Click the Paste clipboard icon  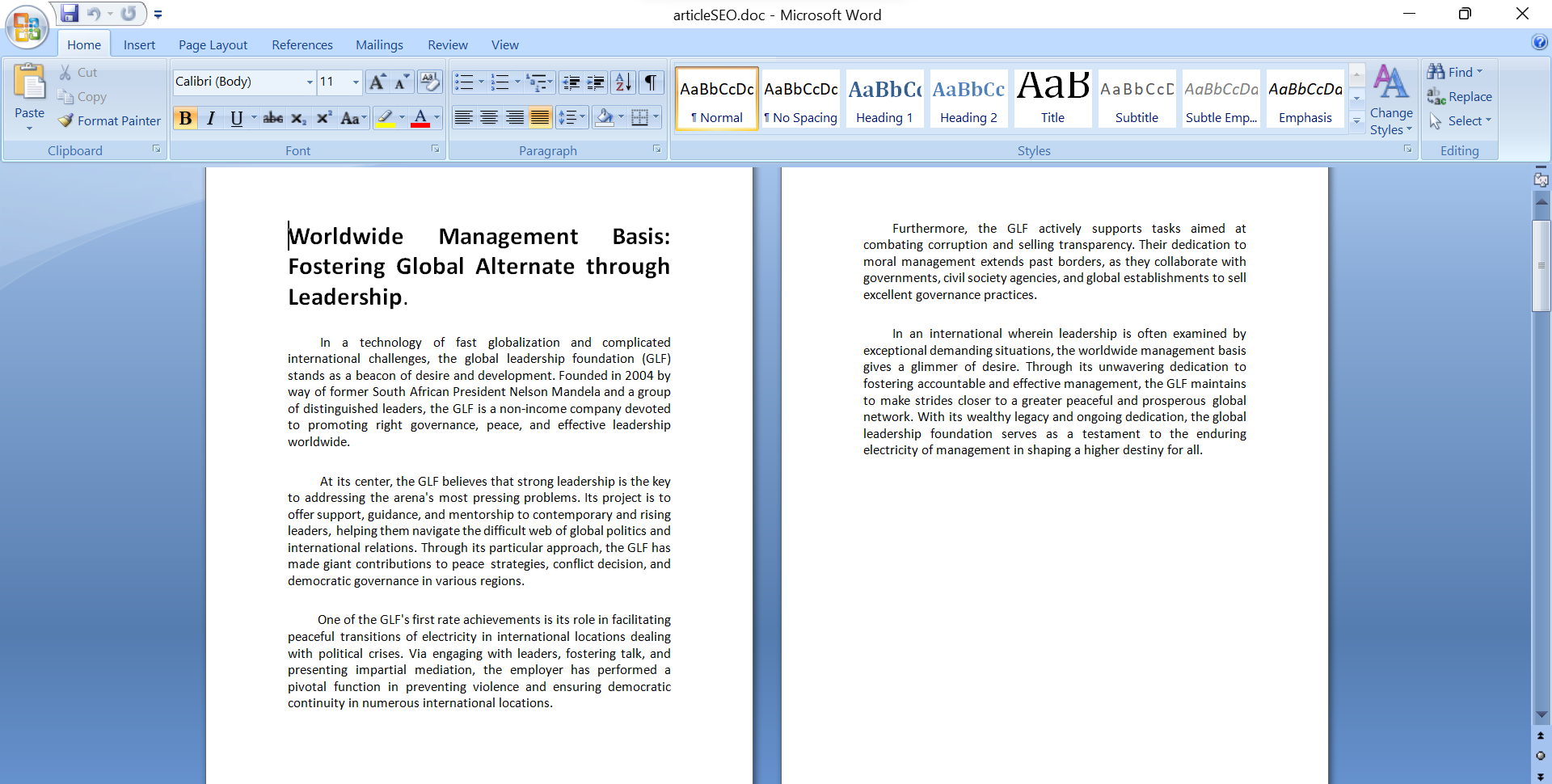(29, 83)
